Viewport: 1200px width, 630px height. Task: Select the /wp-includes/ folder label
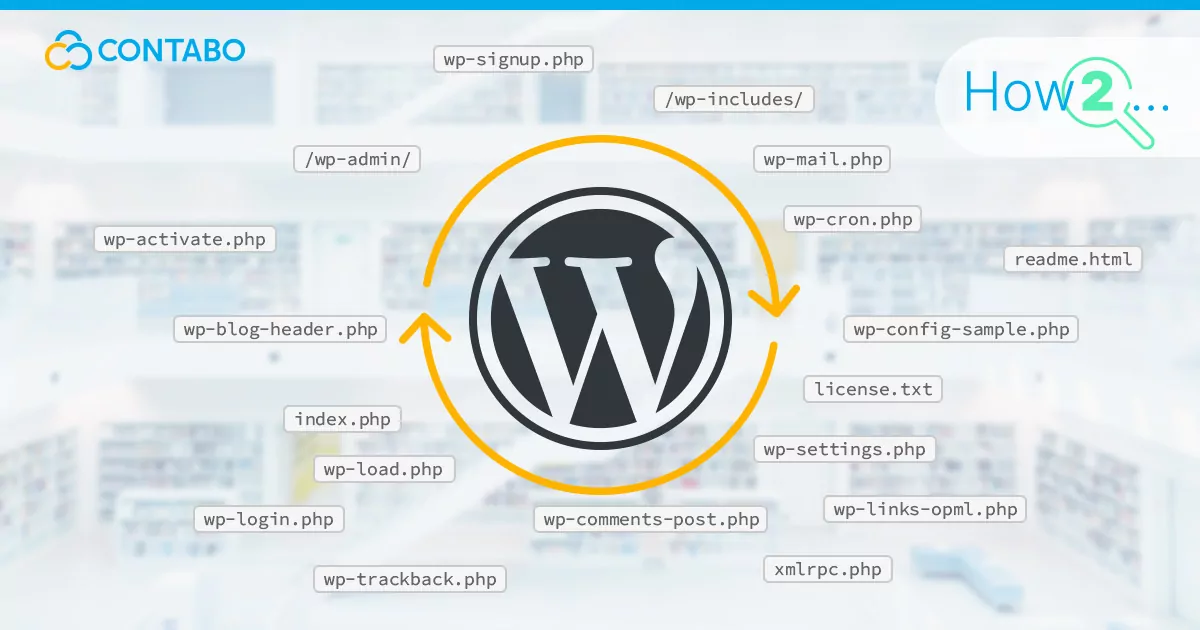coord(733,99)
